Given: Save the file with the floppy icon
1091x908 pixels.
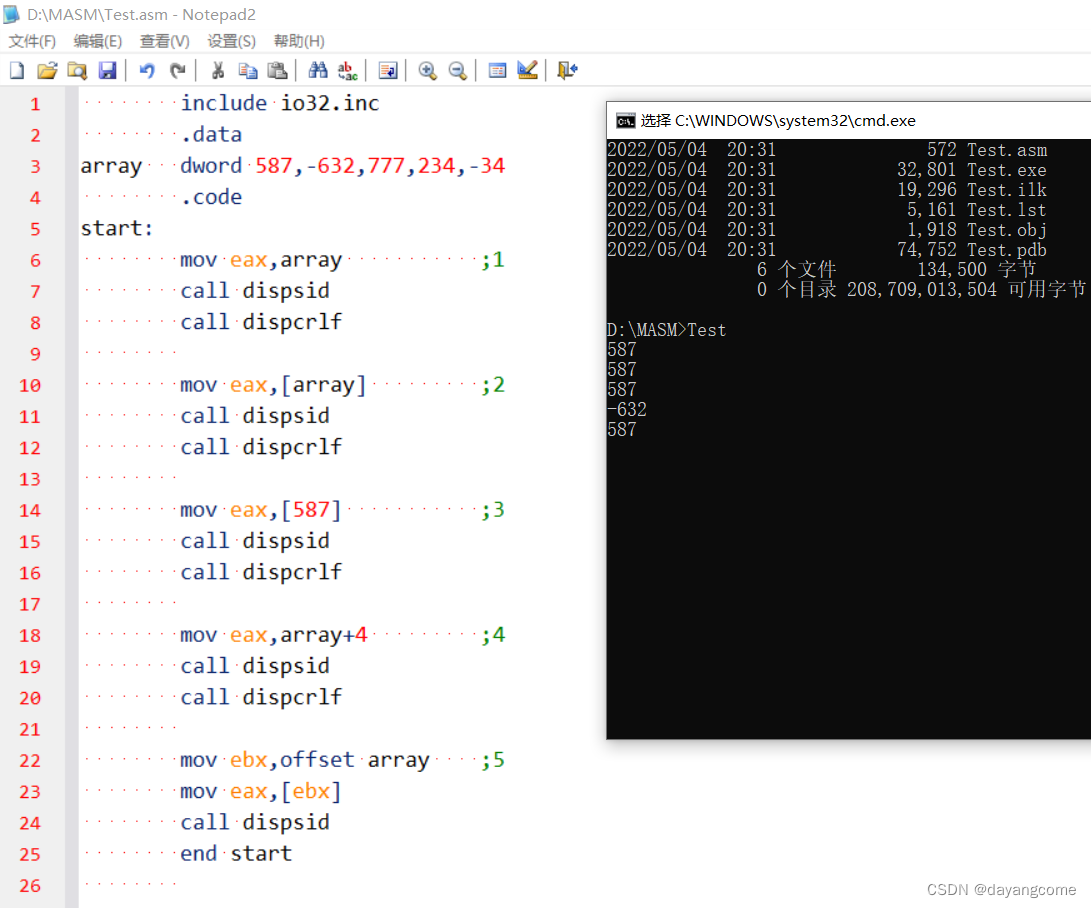Looking at the screenshot, I should [x=107, y=70].
